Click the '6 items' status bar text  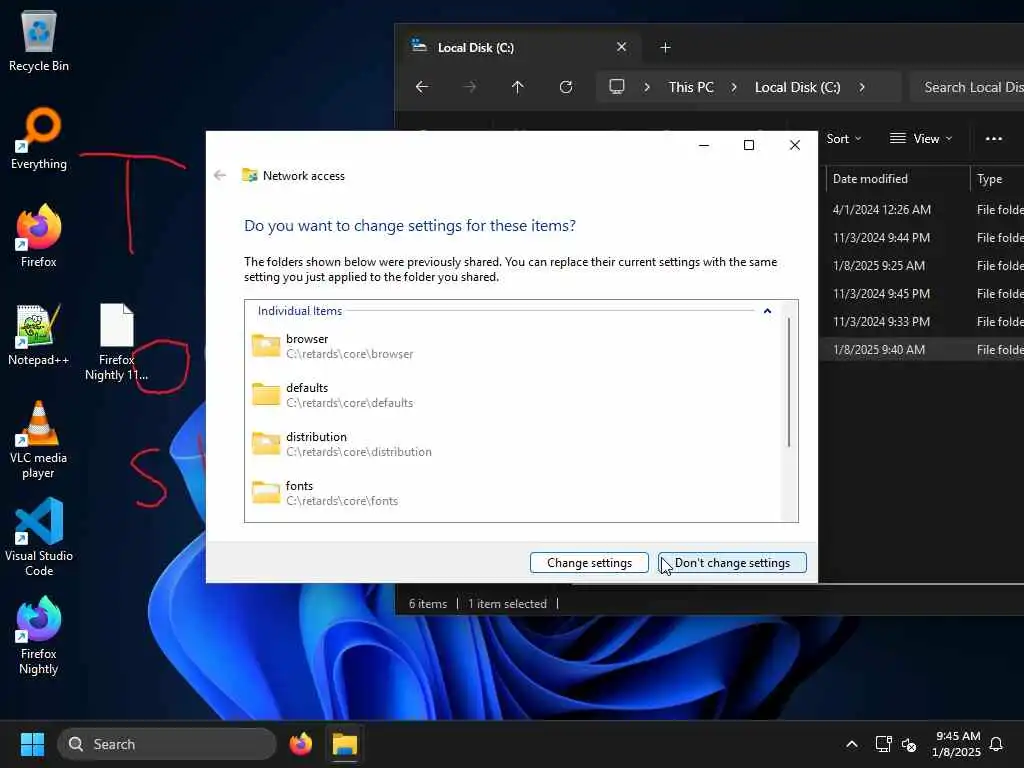click(x=428, y=604)
